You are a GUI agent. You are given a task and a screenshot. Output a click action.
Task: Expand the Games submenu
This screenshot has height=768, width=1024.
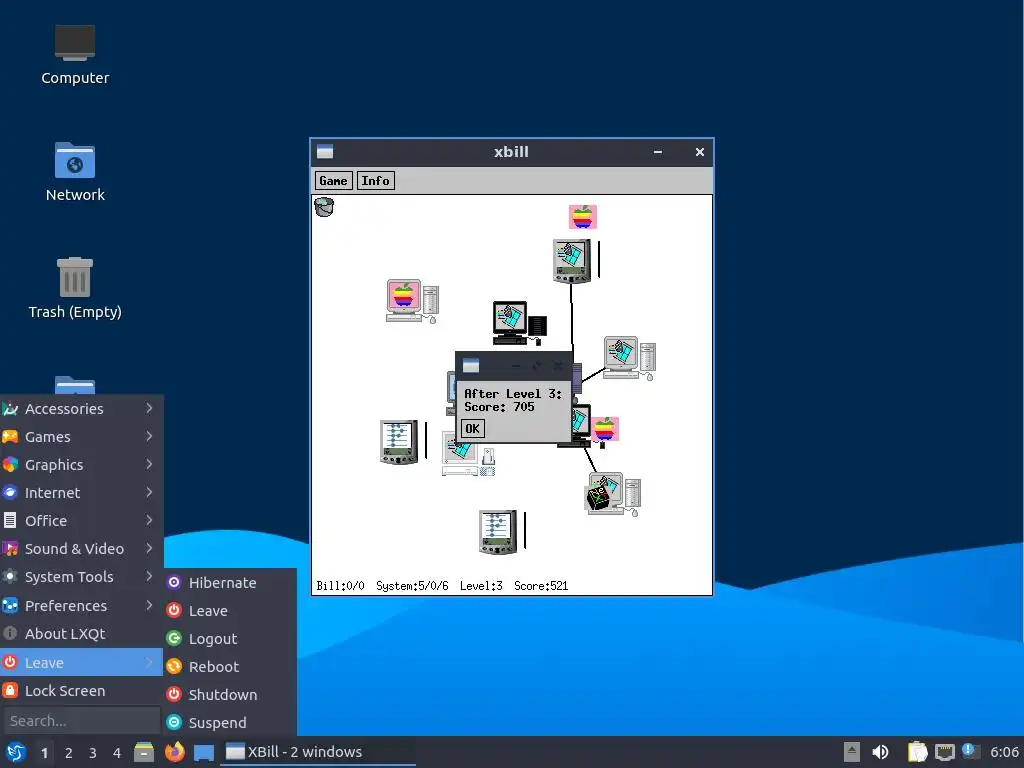pyautogui.click(x=82, y=437)
